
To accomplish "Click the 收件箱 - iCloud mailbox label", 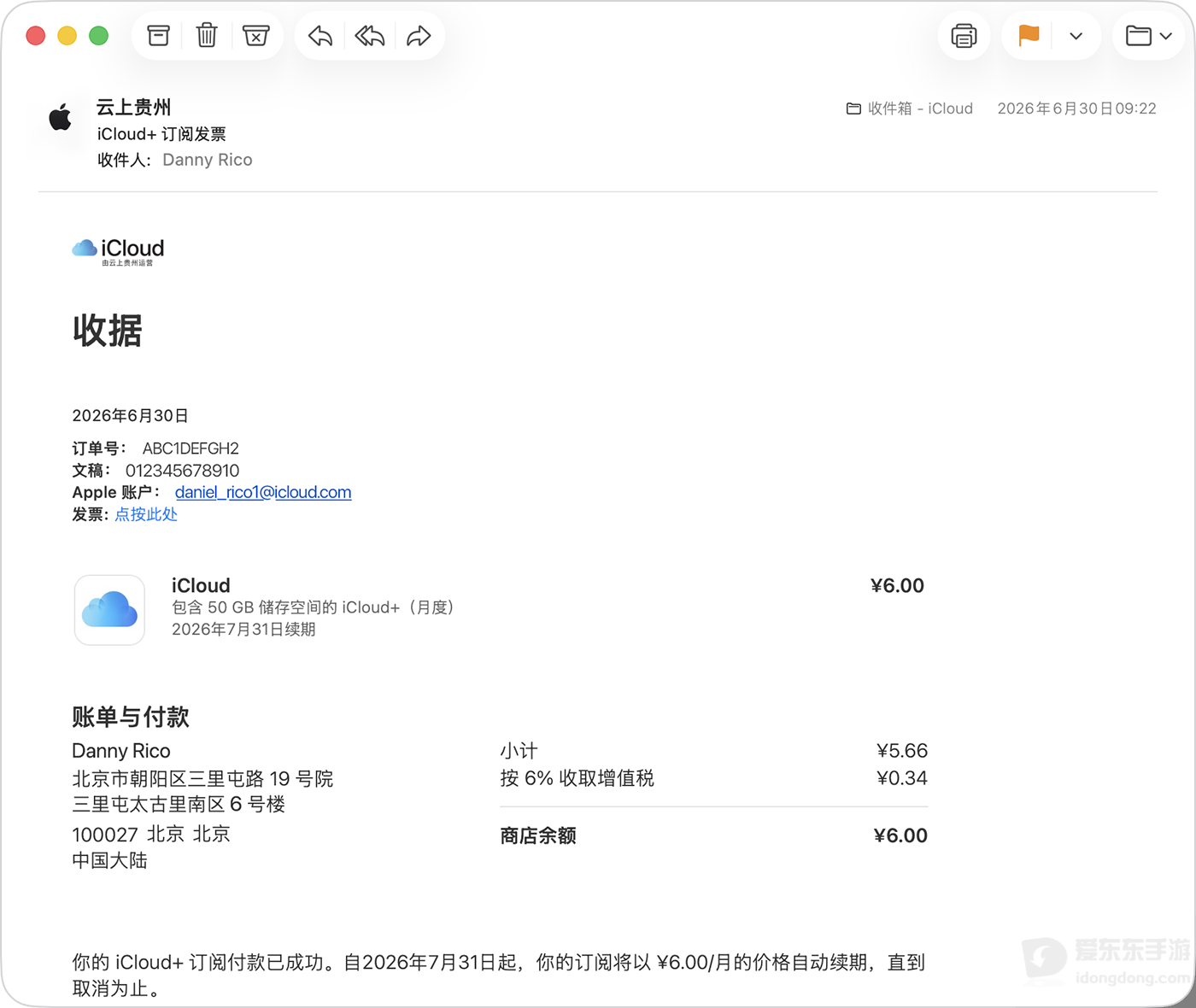I will coord(910,108).
